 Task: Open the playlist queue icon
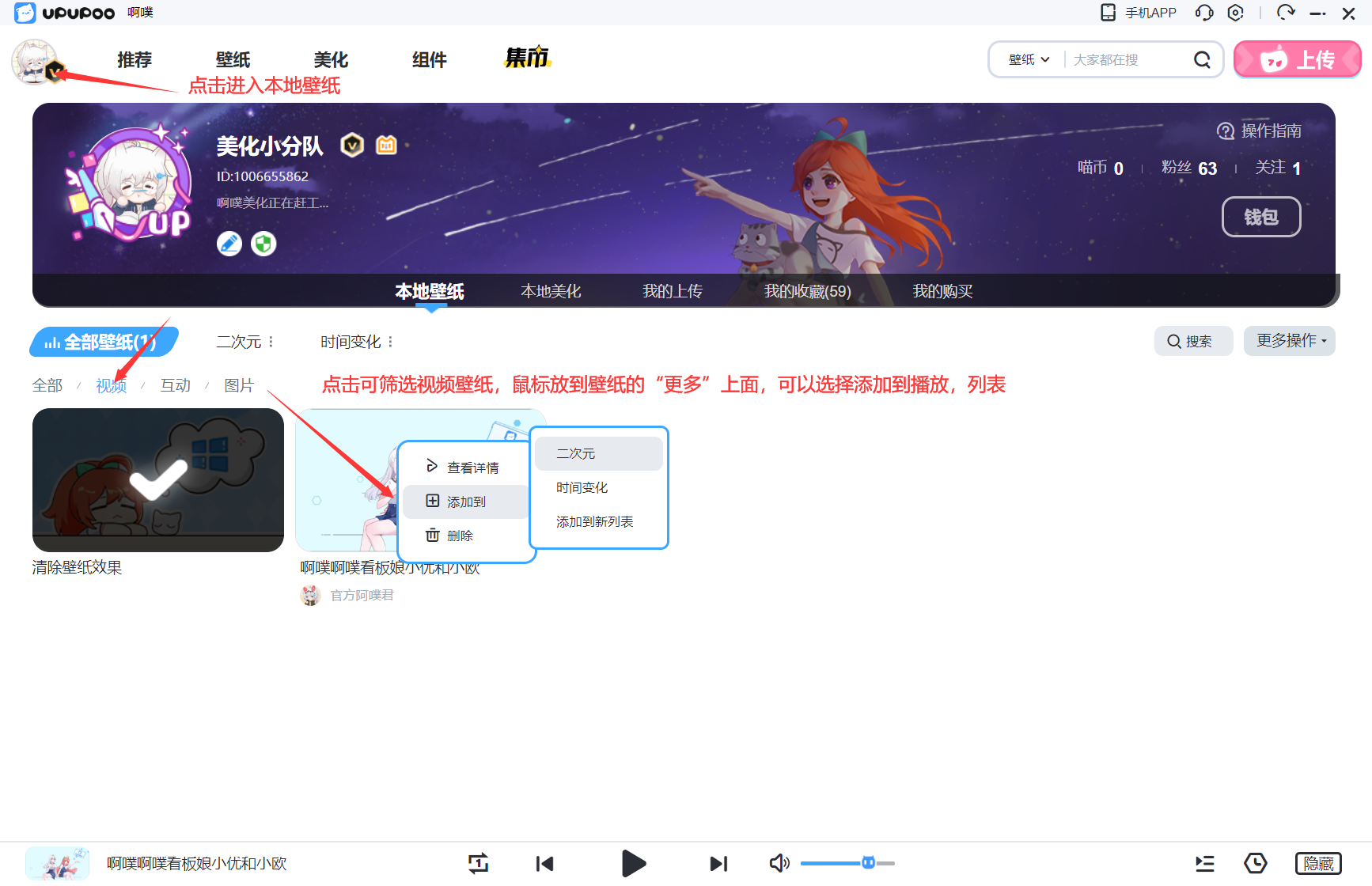(x=1204, y=863)
